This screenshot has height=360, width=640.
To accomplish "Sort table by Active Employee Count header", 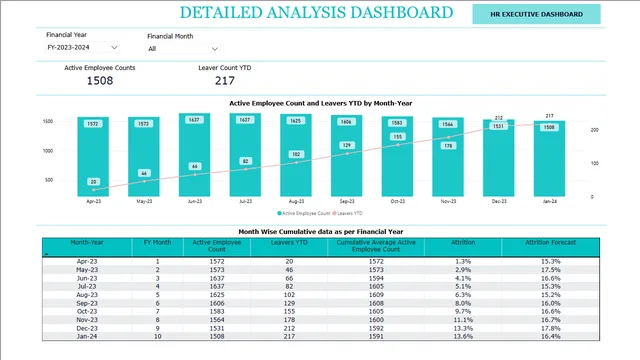I will (x=217, y=246).
